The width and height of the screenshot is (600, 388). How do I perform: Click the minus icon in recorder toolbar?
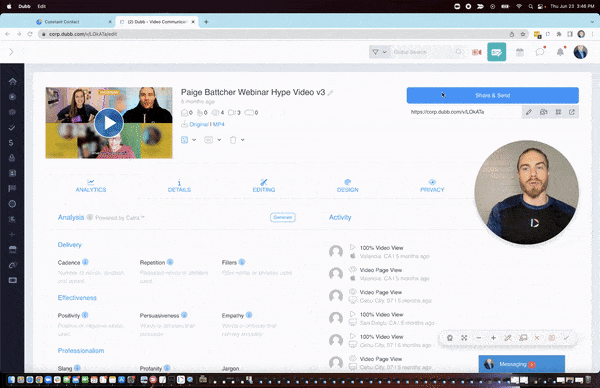[x=479, y=338]
